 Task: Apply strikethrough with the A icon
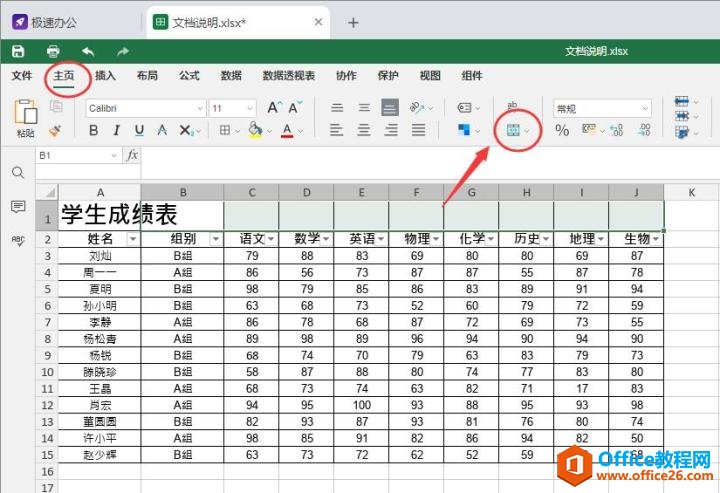(162, 130)
